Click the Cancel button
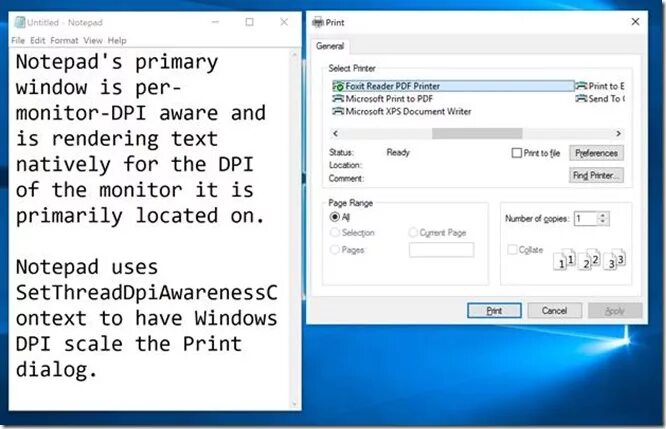666x429 pixels. tap(554, 310)
